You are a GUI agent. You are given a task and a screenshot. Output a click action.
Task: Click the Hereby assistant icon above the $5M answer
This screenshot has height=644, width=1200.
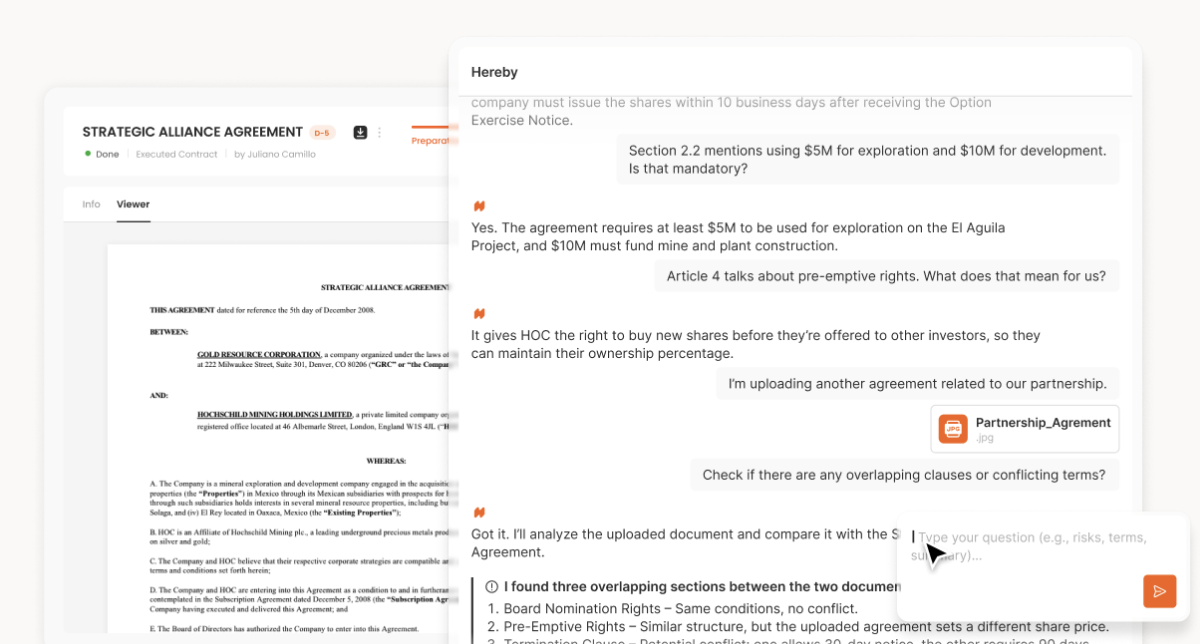coord(479,205)
